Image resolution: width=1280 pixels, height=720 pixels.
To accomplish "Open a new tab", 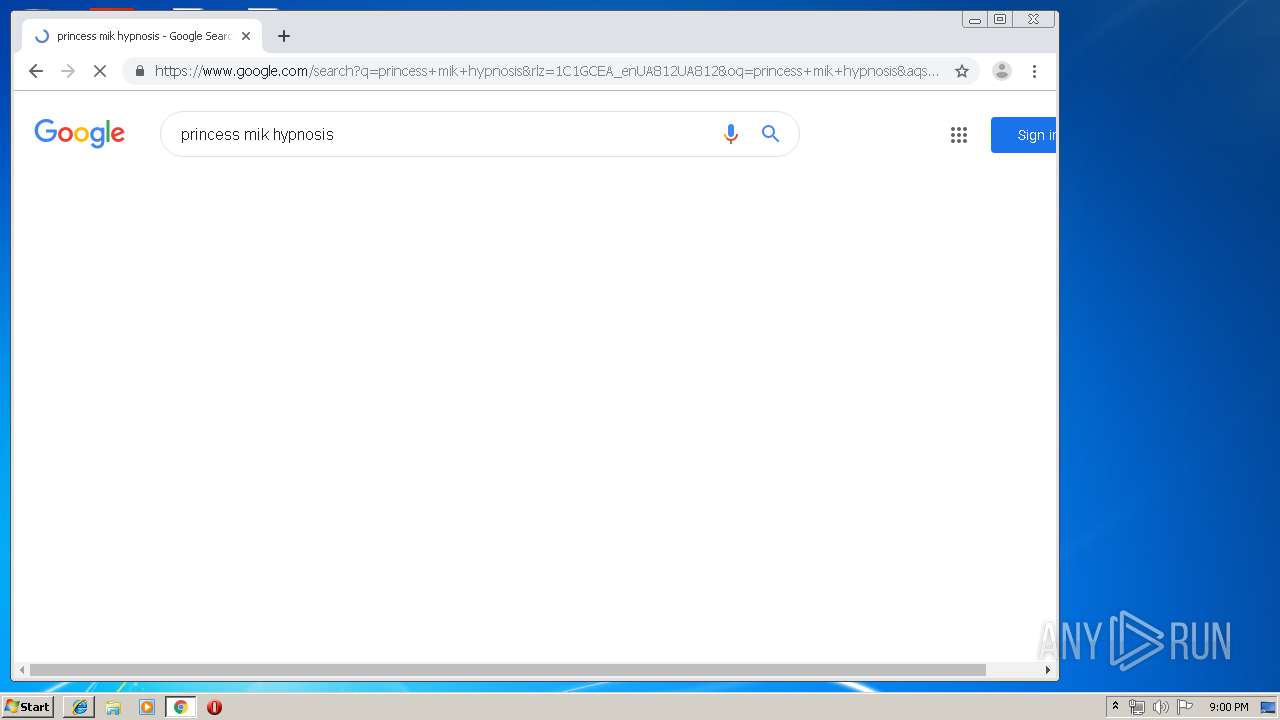I will (x=284, y=36).
